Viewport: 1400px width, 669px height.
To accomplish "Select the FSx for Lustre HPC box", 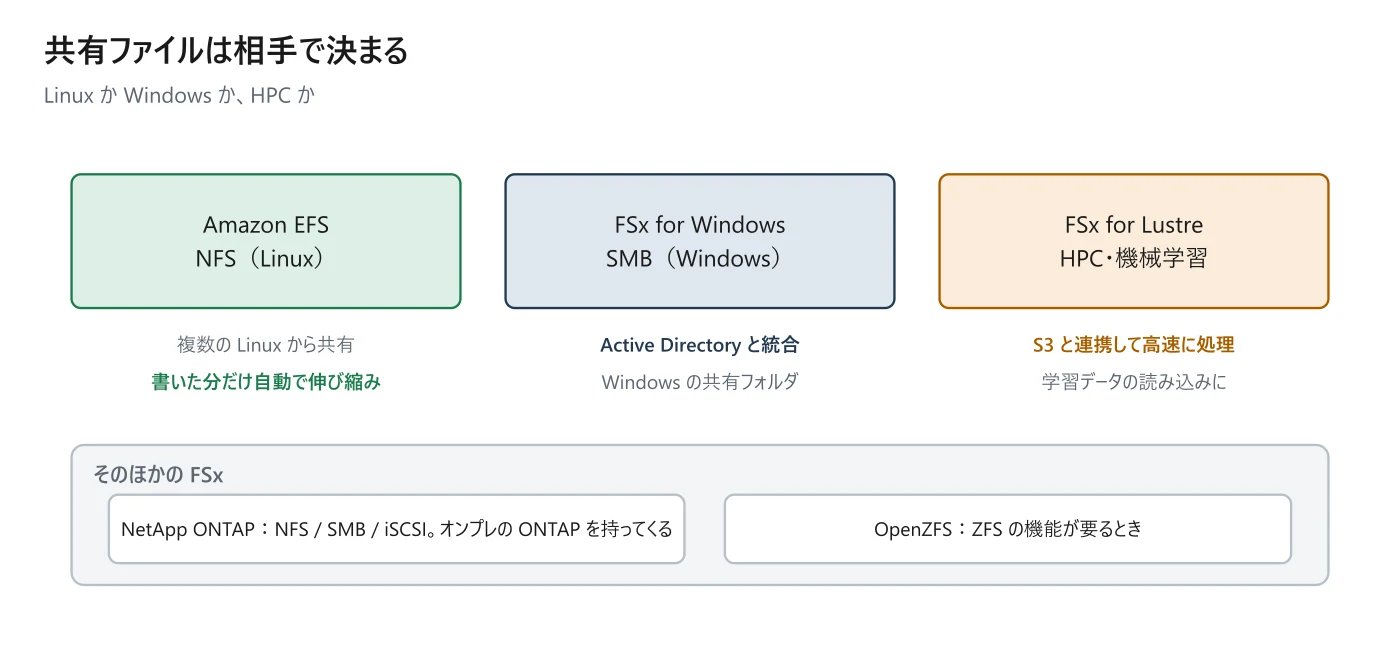I will tap(1134, 241).
